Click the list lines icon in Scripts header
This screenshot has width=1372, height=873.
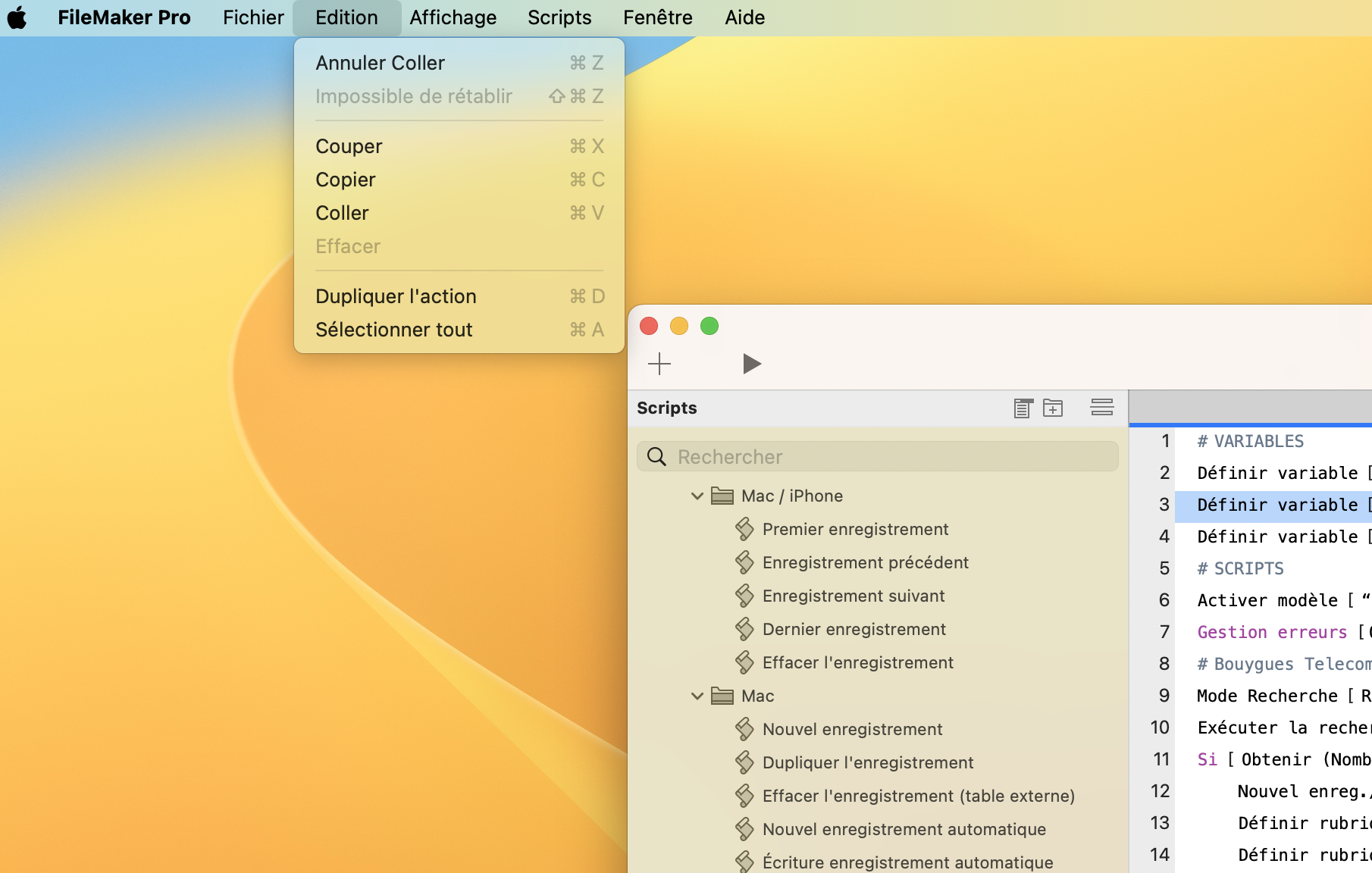[x=1102, y=408]
